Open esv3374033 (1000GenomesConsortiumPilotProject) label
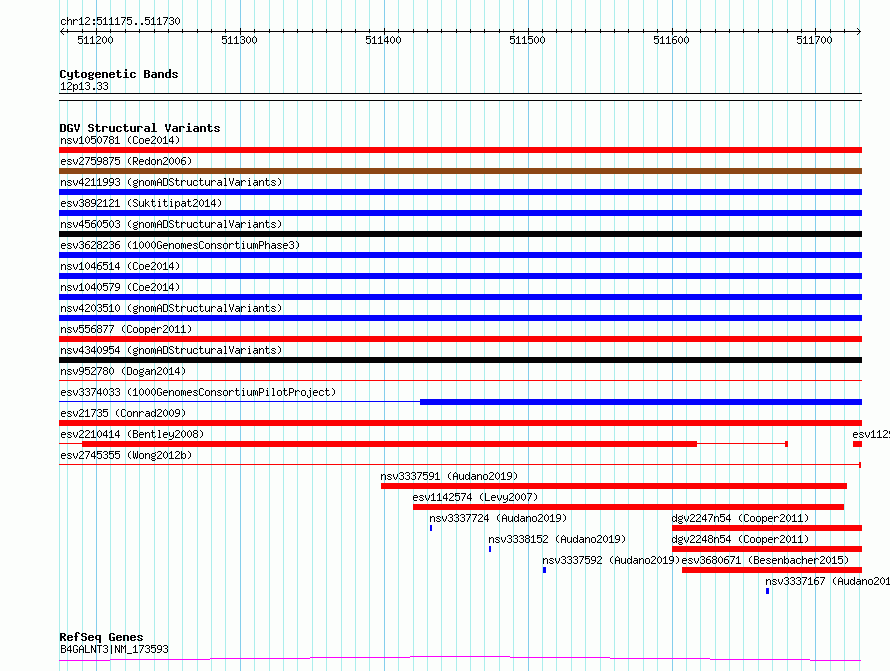Screen dimensions: 890x671 pos(198,392)
